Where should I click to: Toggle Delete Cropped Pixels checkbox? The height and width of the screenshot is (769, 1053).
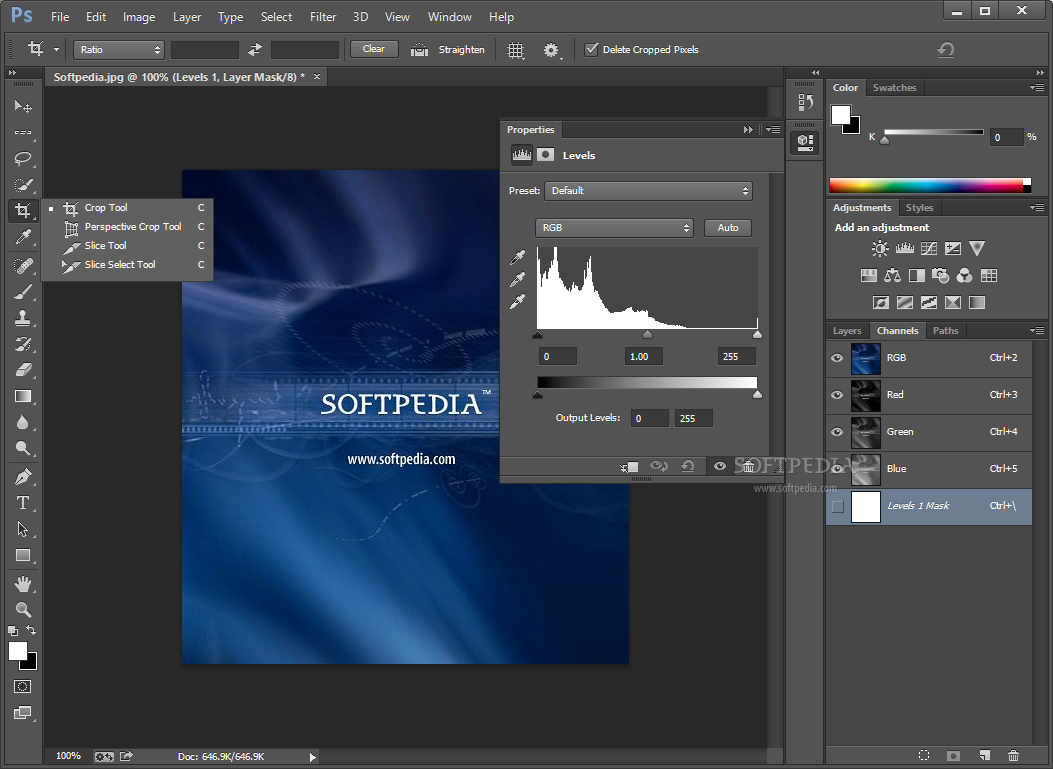[591, 49]
